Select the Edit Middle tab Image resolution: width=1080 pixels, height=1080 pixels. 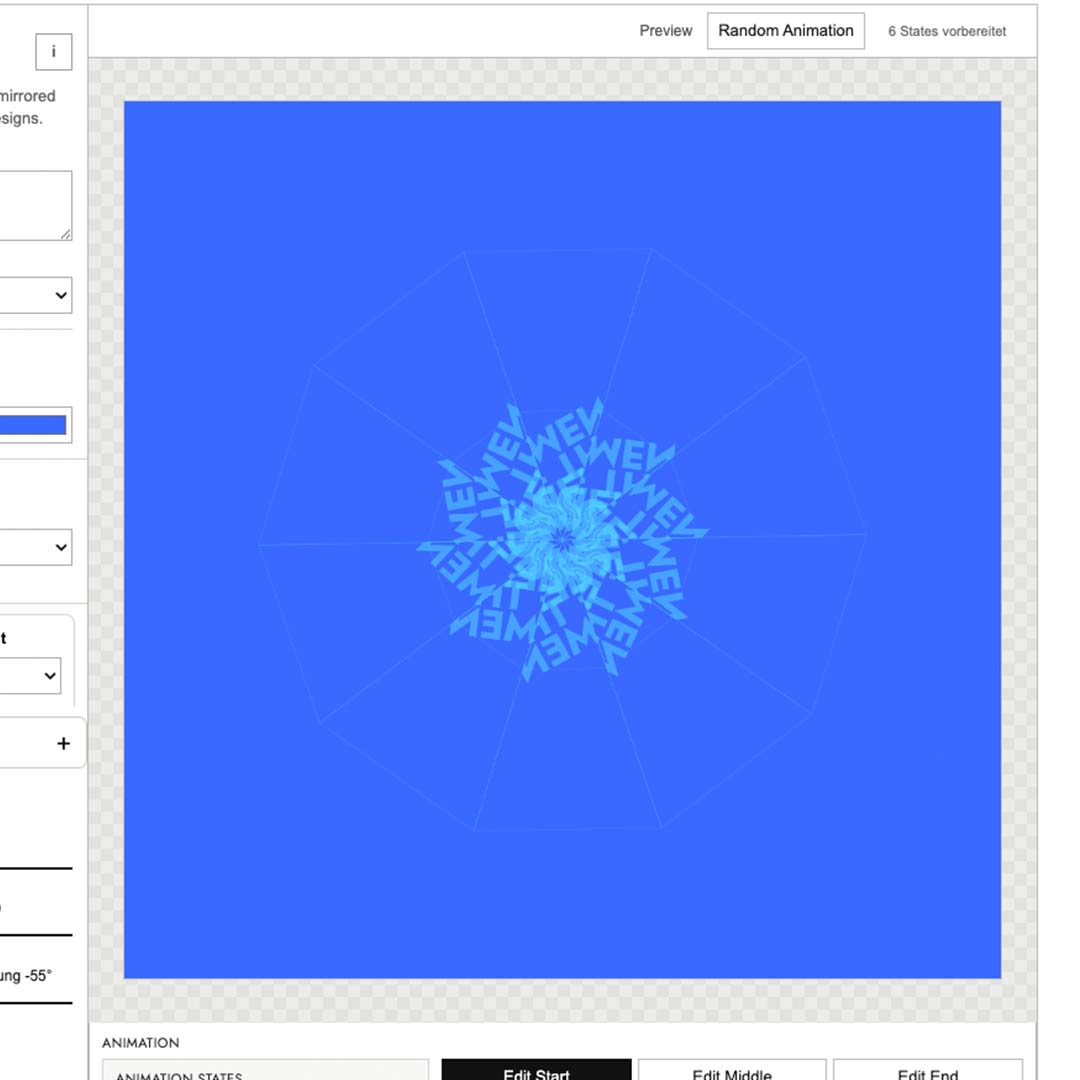click(x=731, y=1071)
